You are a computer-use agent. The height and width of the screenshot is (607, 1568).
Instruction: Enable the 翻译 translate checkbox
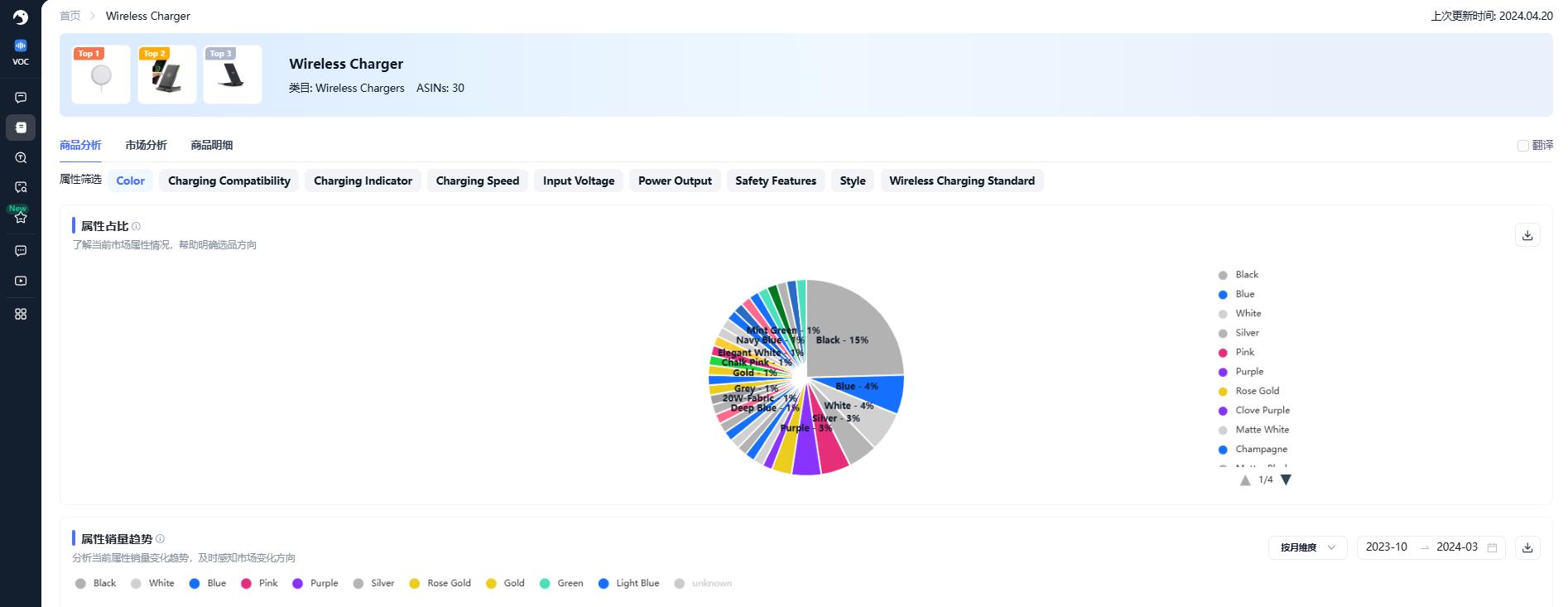coord(1522,146)
